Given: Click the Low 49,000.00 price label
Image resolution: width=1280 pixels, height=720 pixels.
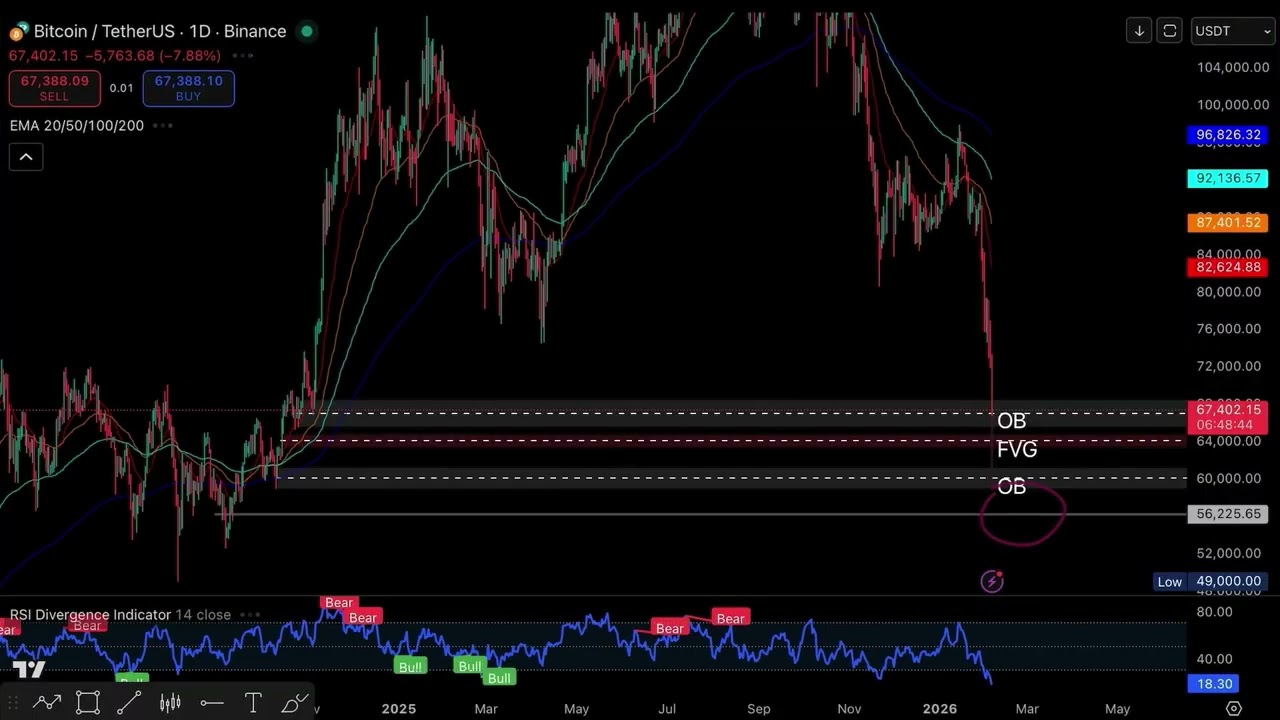Looking at the screenshot, I should point(1211,582).
